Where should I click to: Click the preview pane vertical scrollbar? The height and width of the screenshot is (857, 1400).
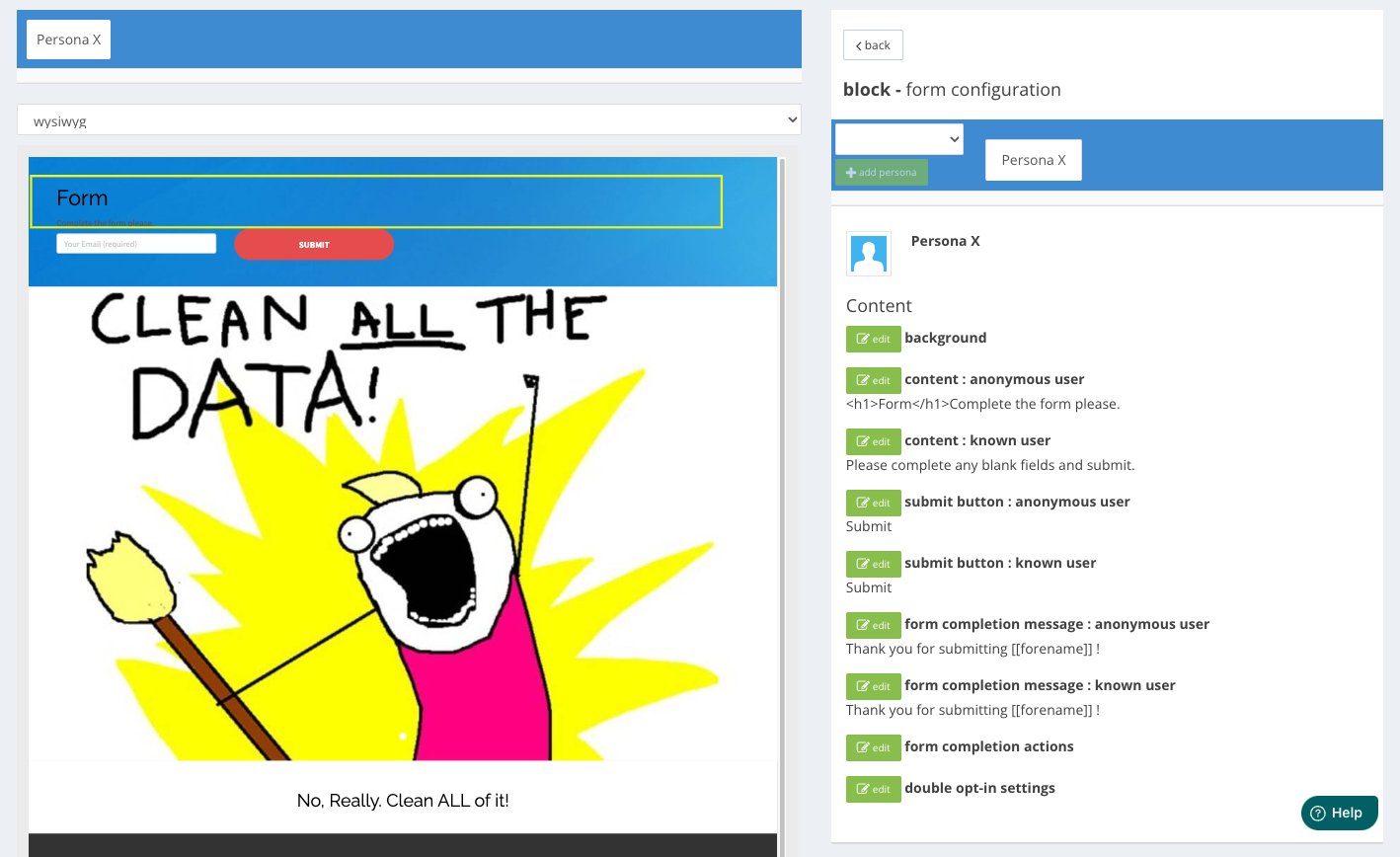click(x=782, y=506)
